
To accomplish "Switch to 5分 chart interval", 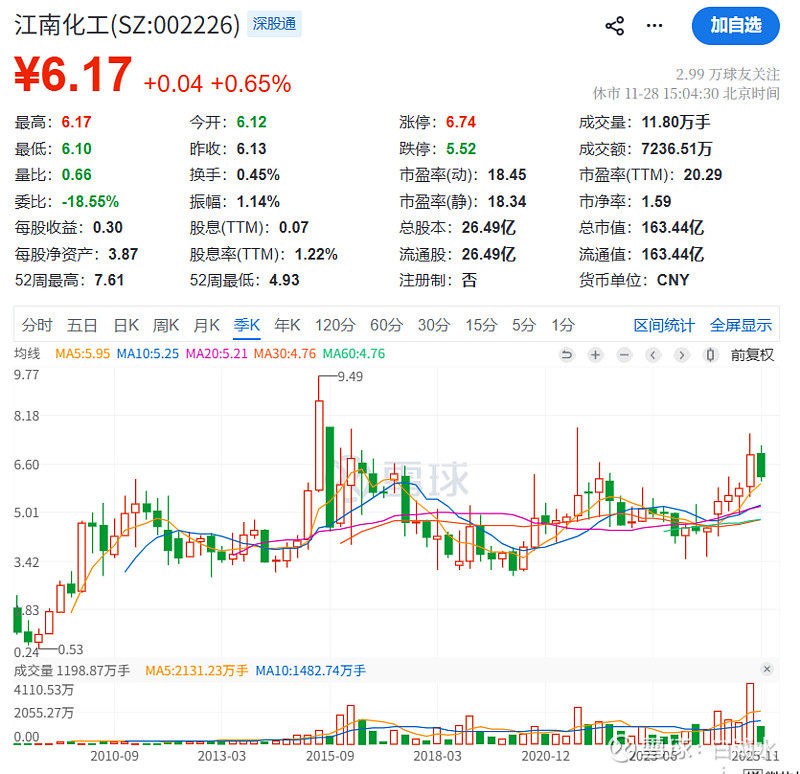I will tap(523, 325).
